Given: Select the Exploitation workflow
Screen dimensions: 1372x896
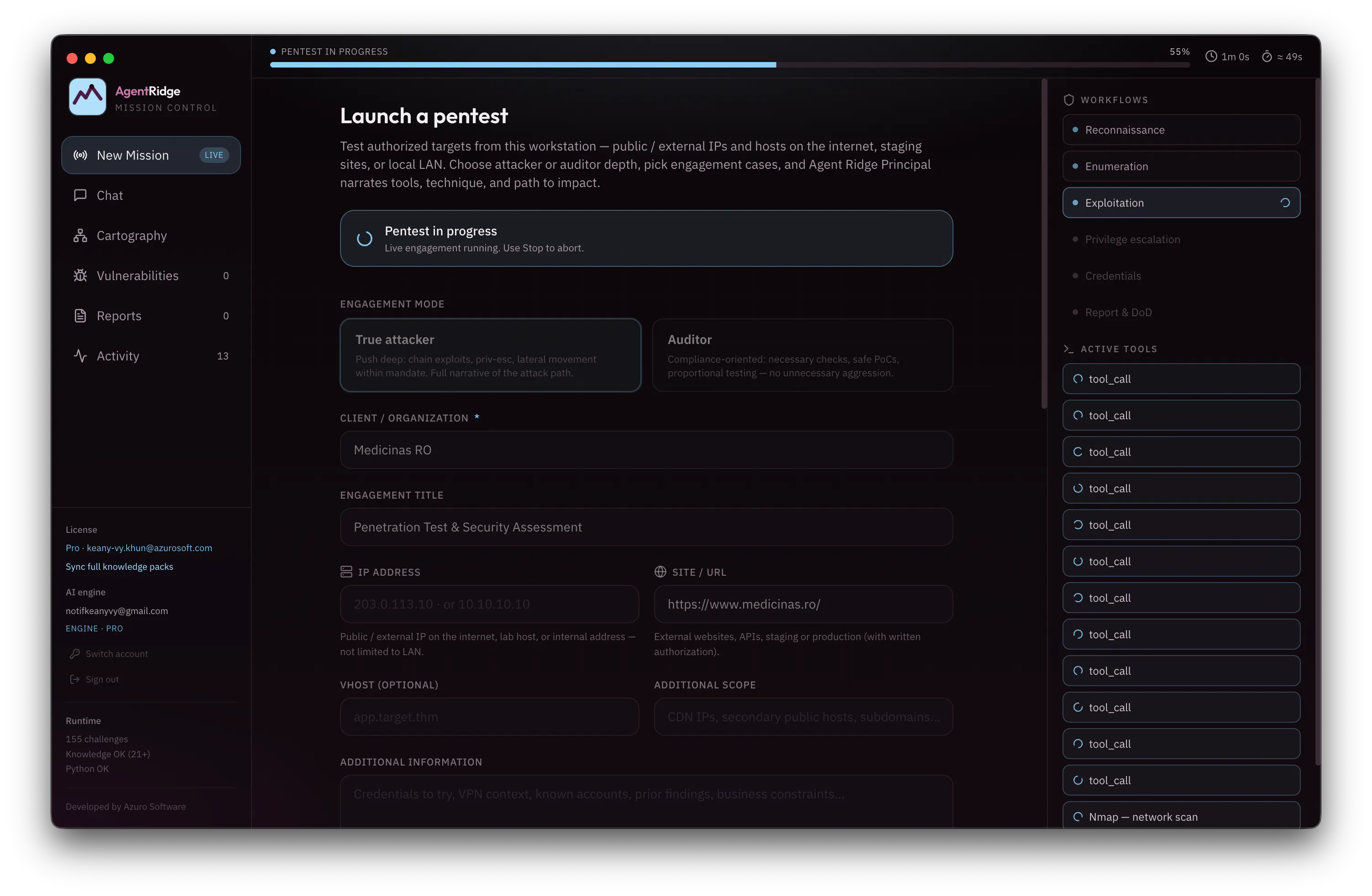Looking at the screenshot, I should (1181, 203).
